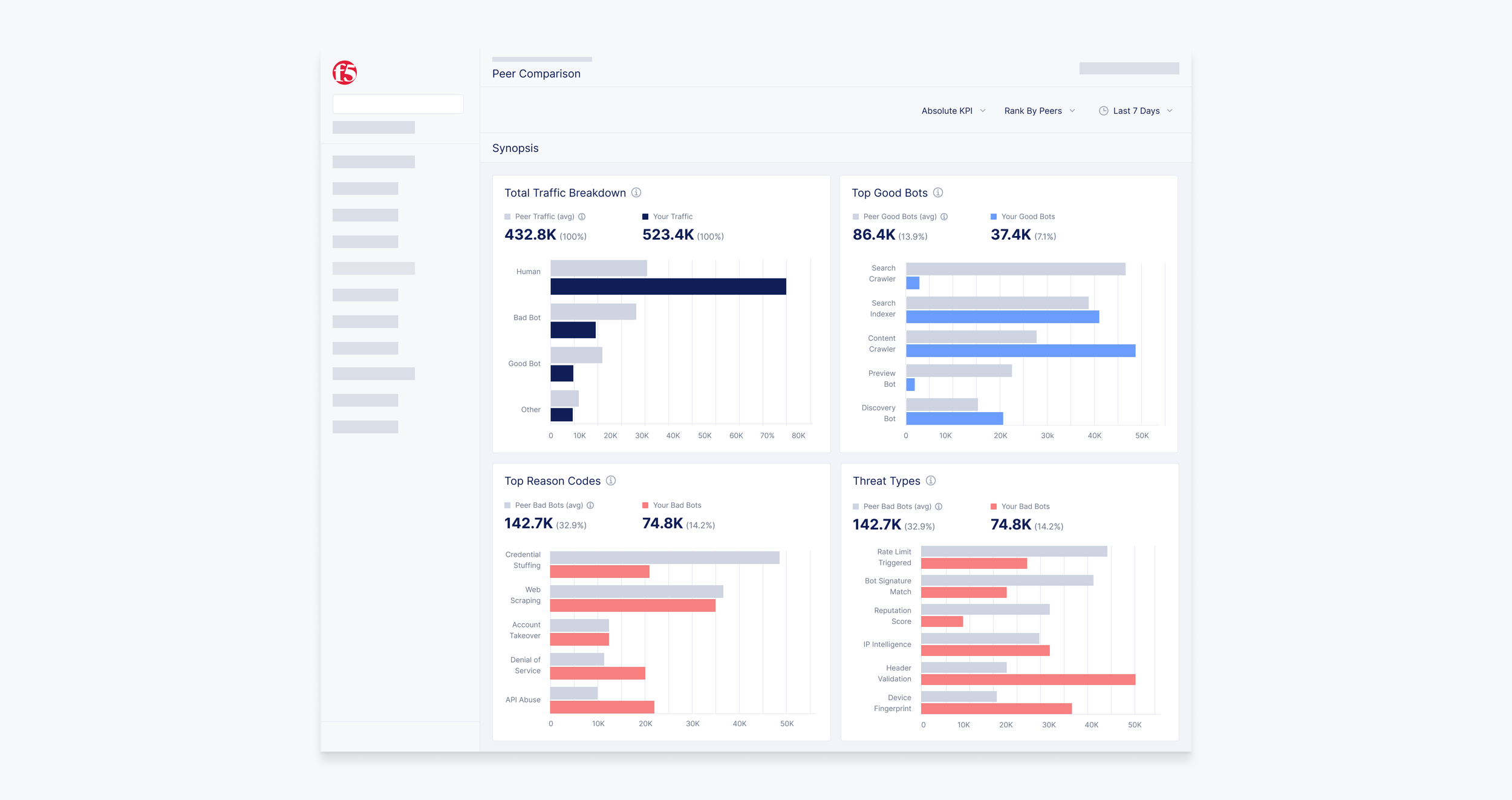1512x800 pixels.
Task: Click the 142.7K value in Top Reason Codes
Action: (x=529, y=523)
